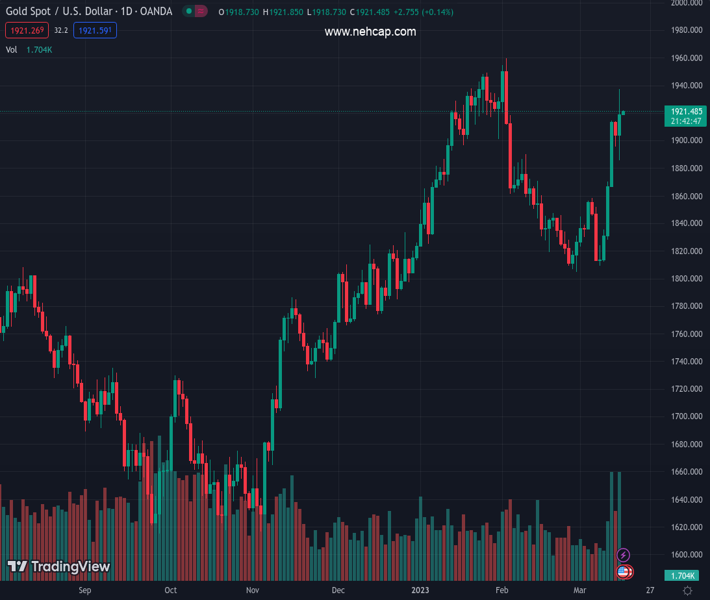
Task: Click the Dec label on time axis
Action: pyautogui.click(x=338, y=591)
